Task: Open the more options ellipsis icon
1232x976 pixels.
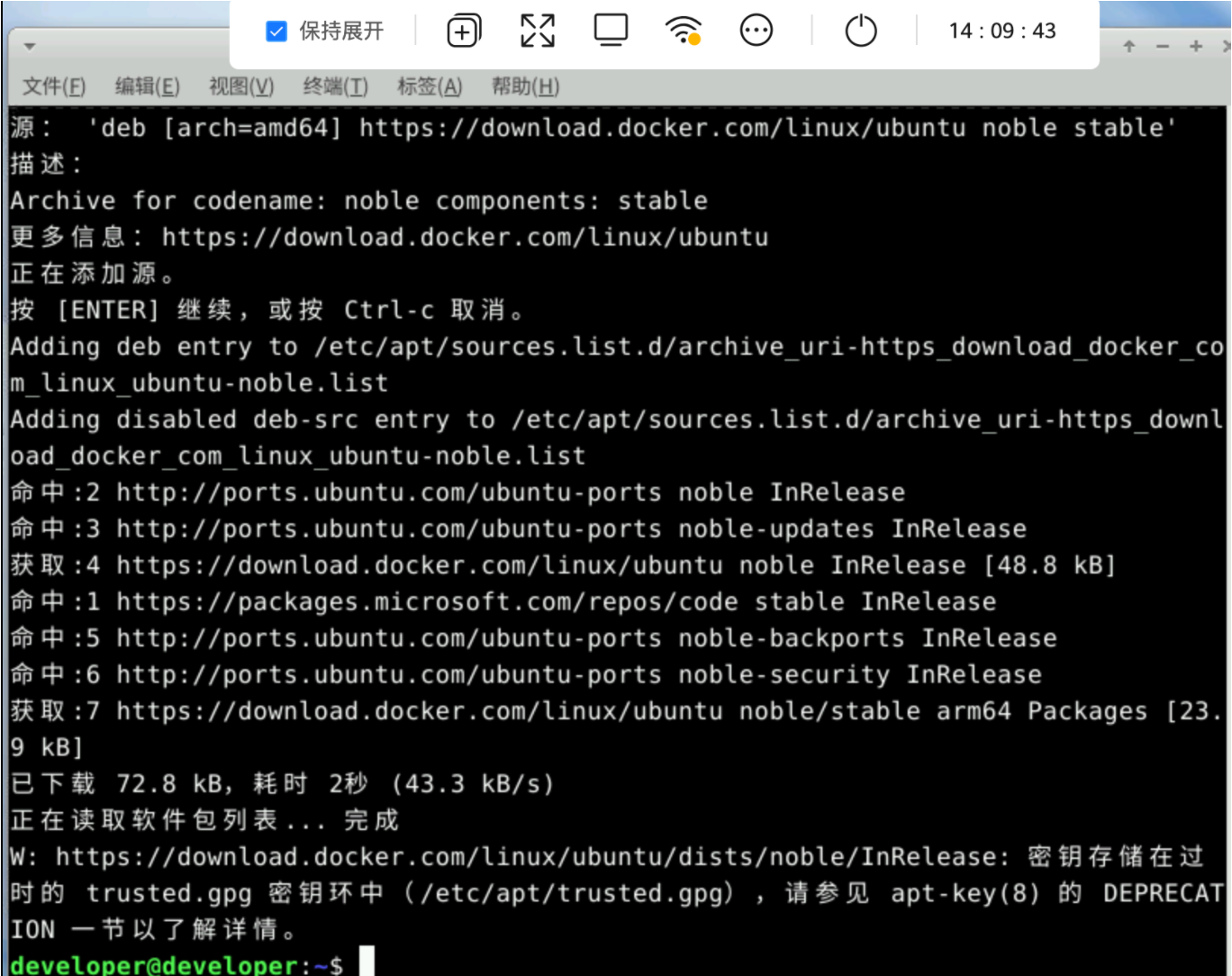Action: (756, 32)
